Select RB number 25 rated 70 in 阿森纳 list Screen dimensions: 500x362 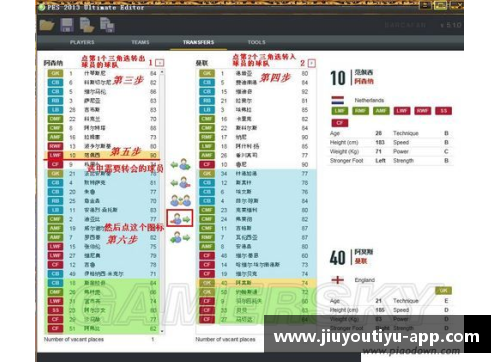pyautogui.click(x=102, y=201)
